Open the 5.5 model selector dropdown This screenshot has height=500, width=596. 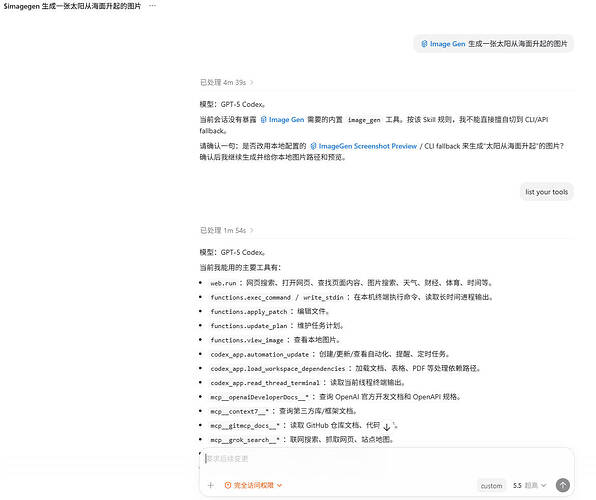tap(529, 486)
